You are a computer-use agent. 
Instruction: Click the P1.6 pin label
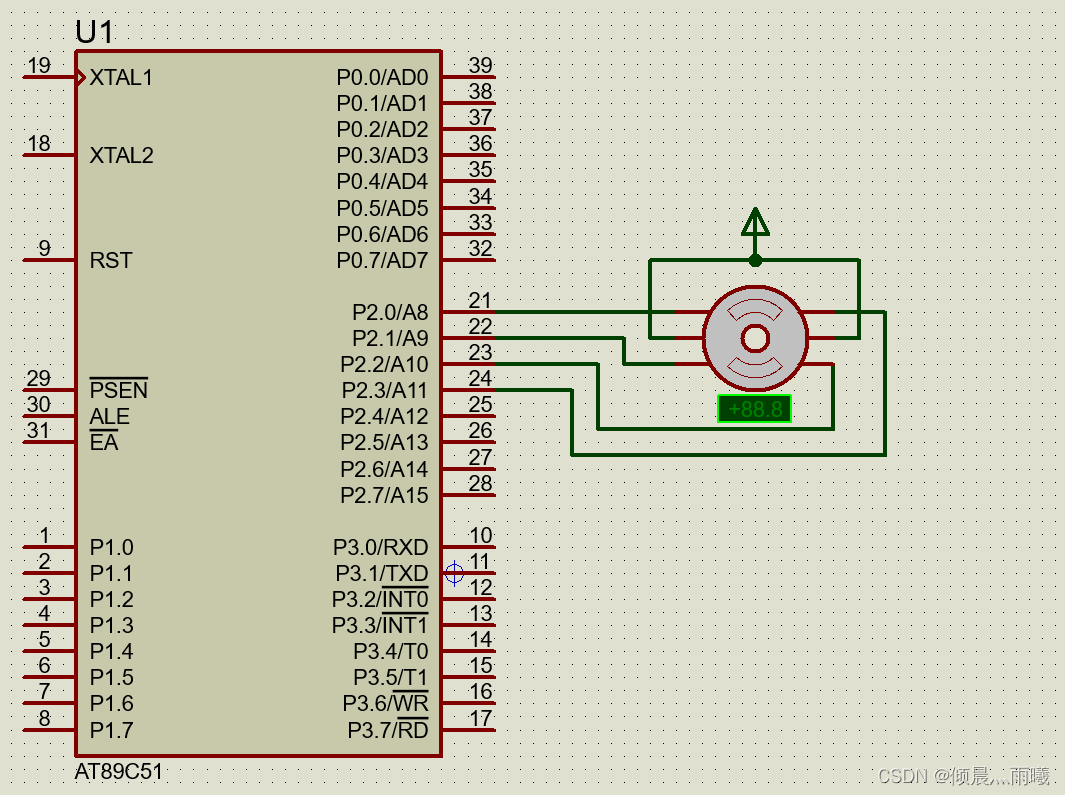click(x=111, y=703)
